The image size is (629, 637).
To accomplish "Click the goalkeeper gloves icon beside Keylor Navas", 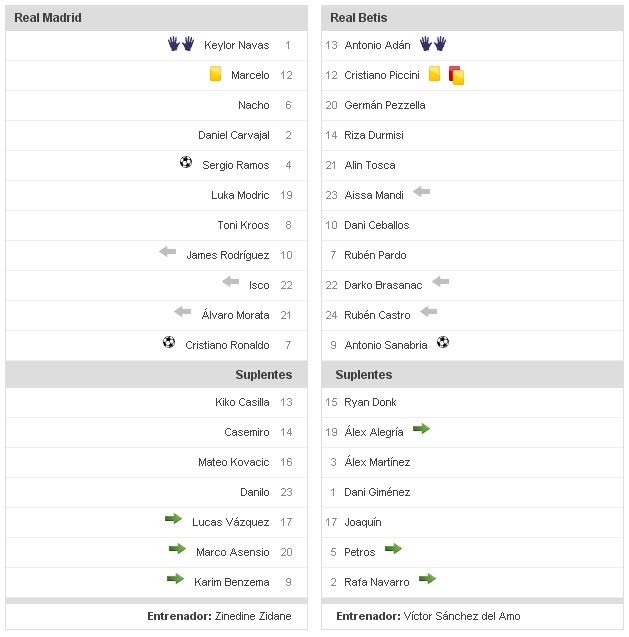I will 180,44.
